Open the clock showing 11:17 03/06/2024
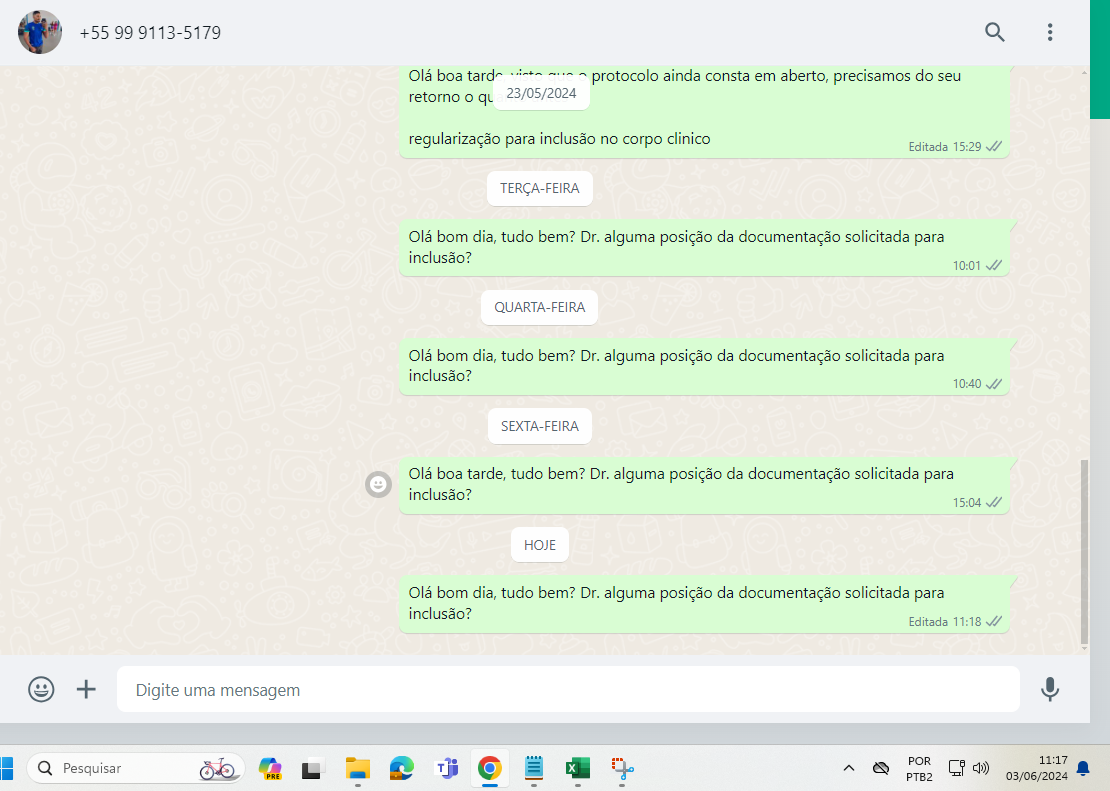The width and height of the screenshot is (1110, 791). (x=1036, y=768)
